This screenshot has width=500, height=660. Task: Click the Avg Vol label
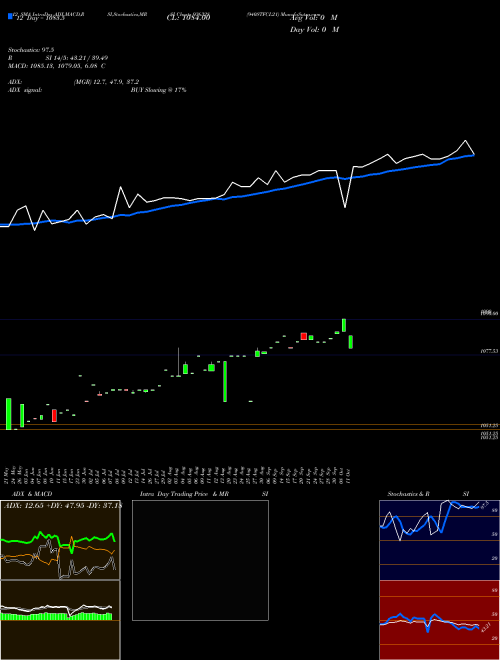tap(314, 18)
